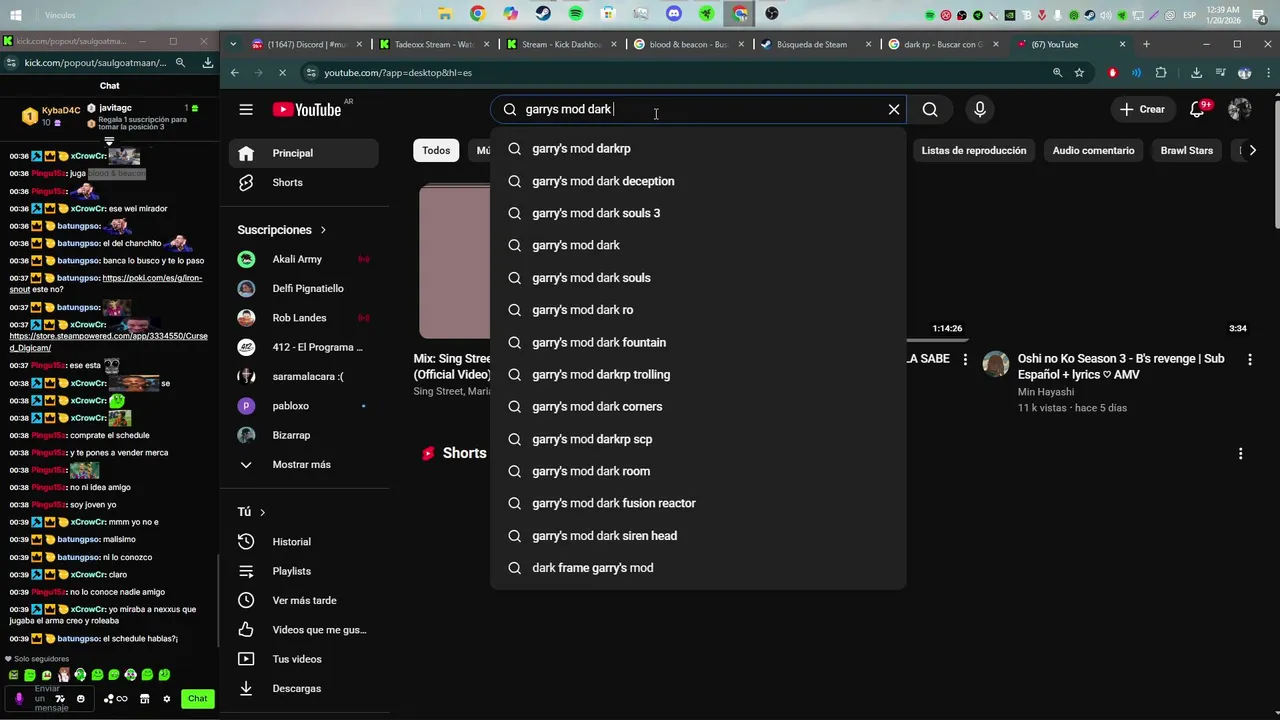Open Chrome downloads icon in YouTube window
This screenshot has width=1280, height=720.
tap(1196, 73)
